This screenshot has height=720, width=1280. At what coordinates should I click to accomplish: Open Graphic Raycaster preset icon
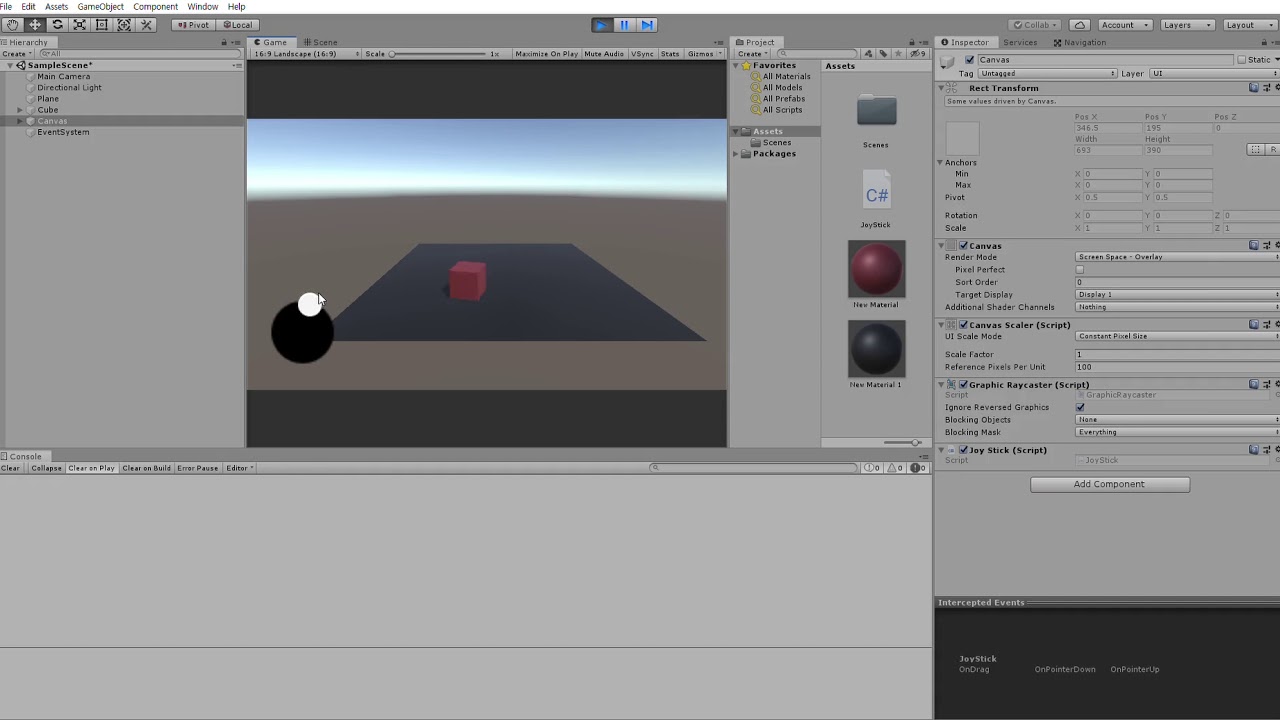(1266, 385)
